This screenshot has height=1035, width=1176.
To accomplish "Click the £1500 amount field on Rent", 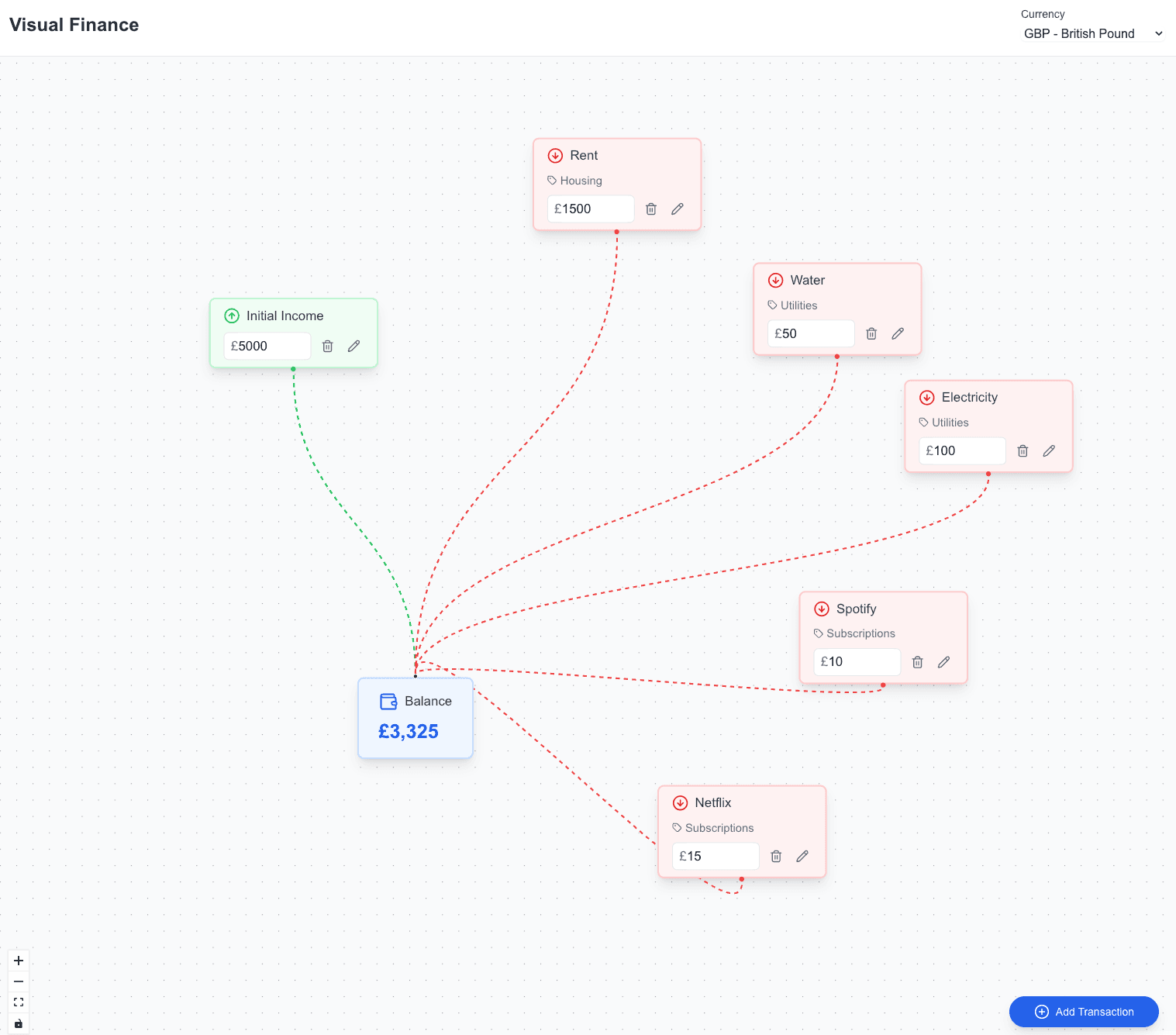I will (590, 209).
